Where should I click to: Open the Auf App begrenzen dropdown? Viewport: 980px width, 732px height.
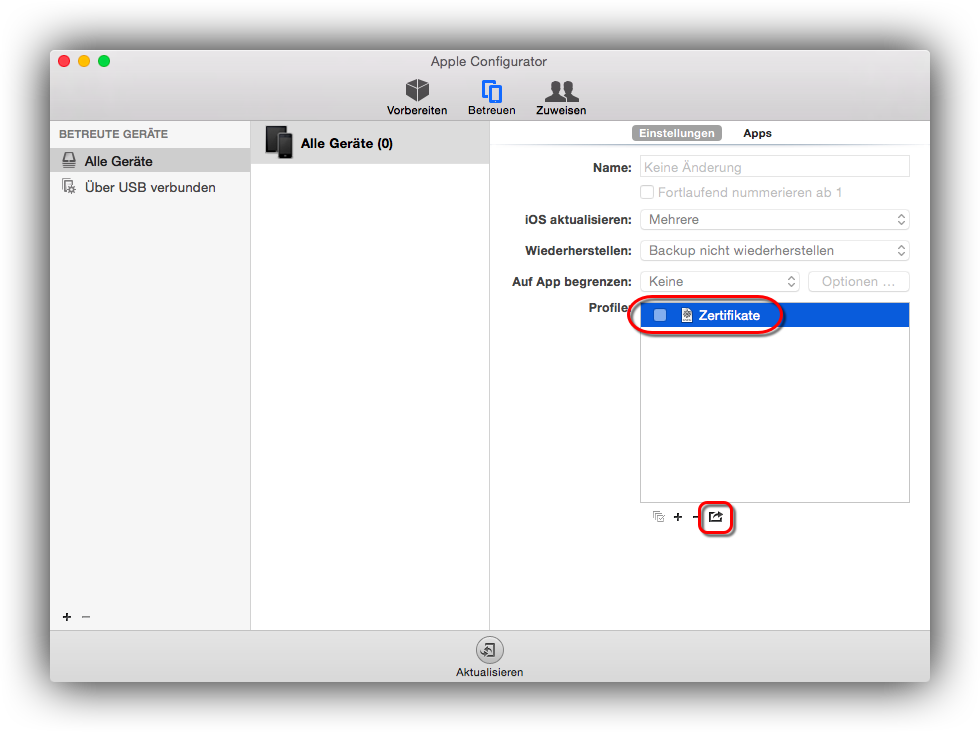[719, 281]
